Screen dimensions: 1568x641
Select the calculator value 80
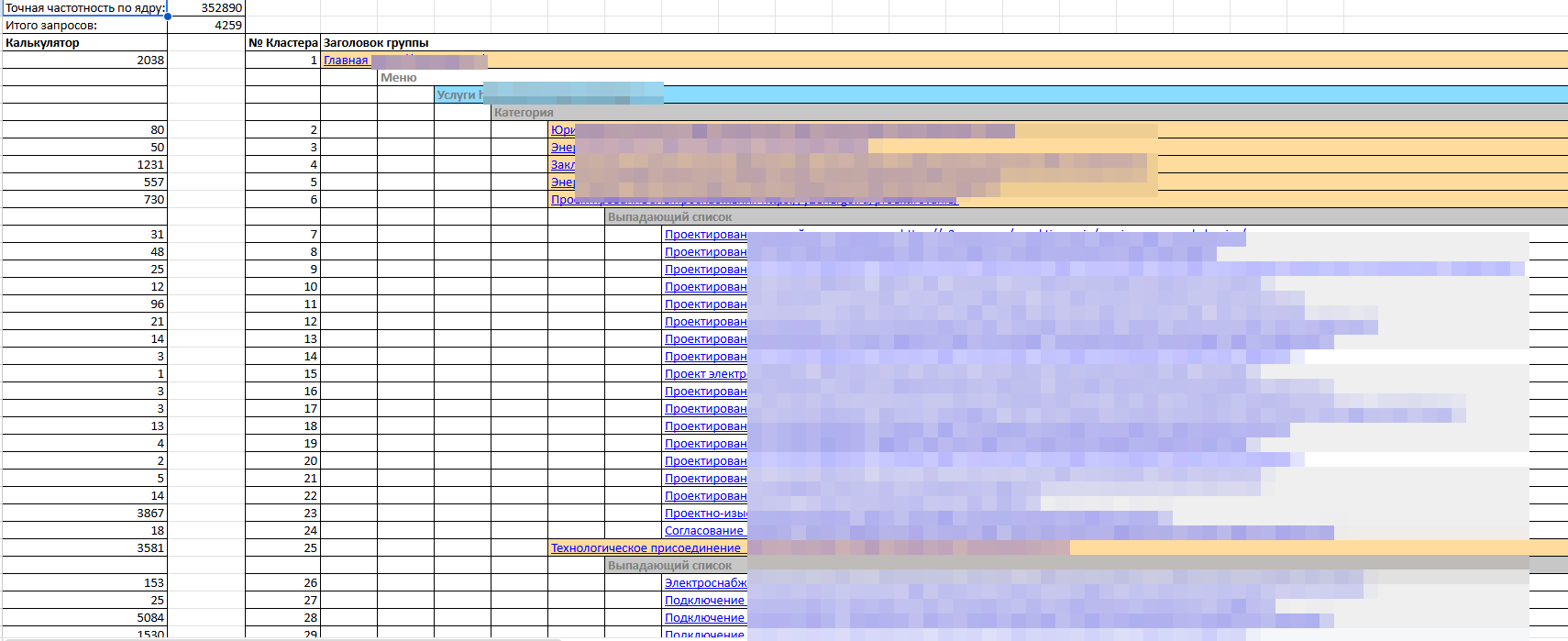[85, 130]
